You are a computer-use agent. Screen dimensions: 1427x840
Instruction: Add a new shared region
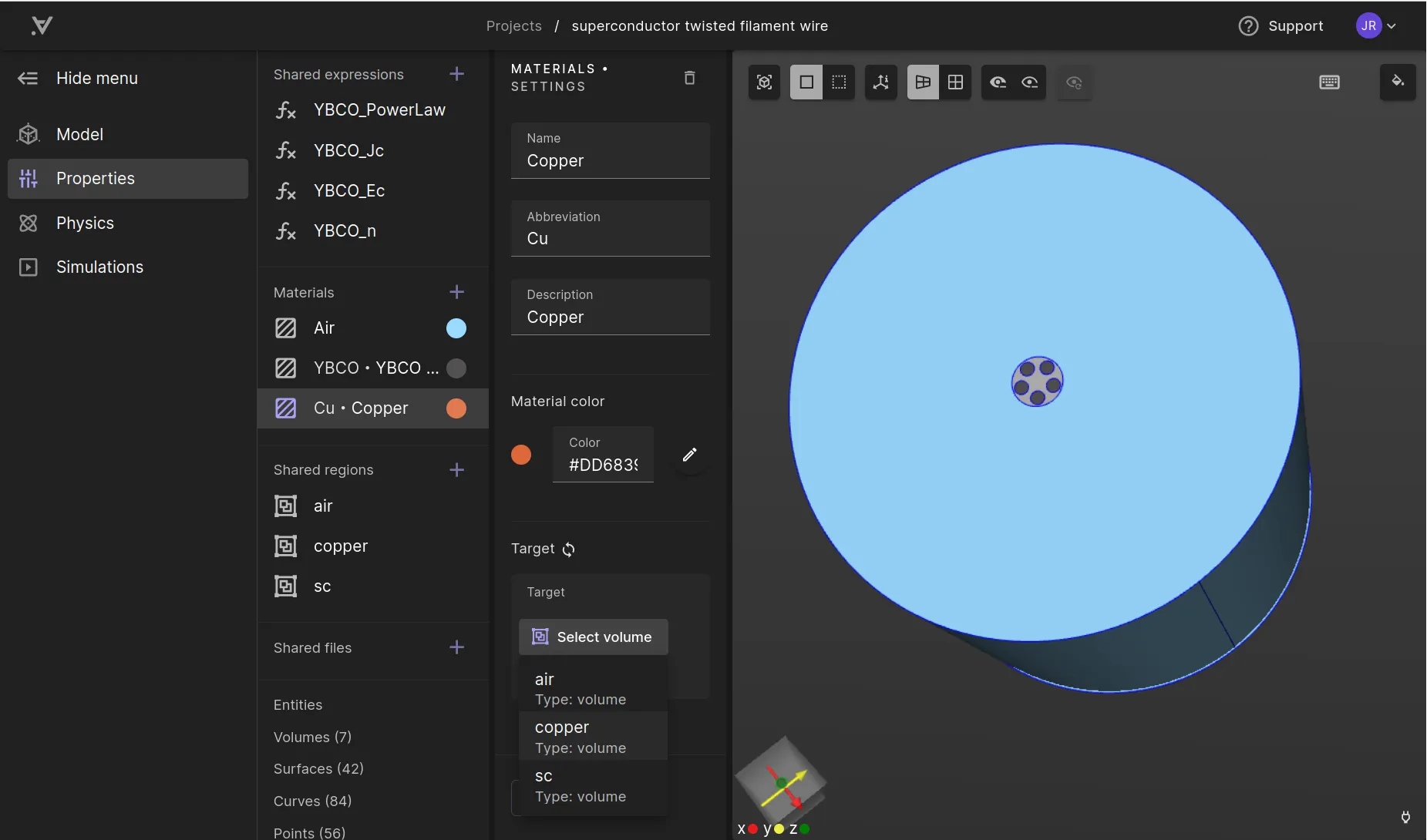[x=456, y=470]
